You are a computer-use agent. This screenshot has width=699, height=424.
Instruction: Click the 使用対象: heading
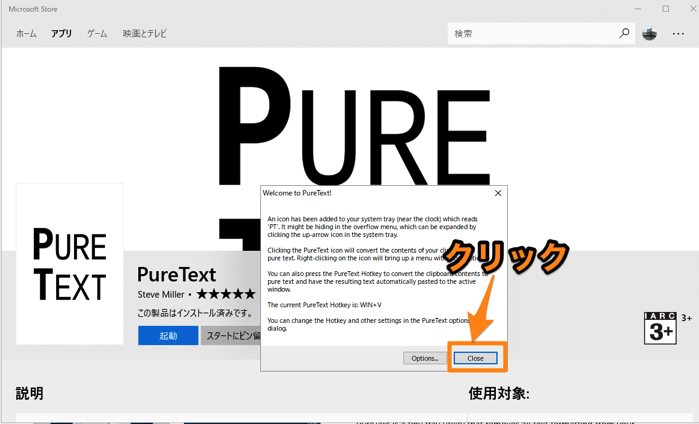tap(499, 393)
